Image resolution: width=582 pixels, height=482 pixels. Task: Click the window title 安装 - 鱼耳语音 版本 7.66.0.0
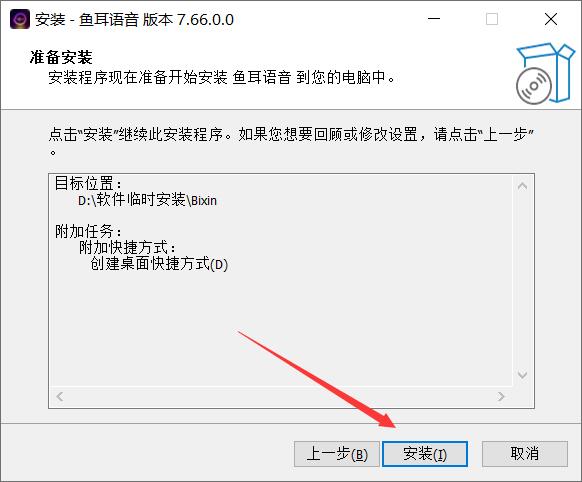coord(134,20)
